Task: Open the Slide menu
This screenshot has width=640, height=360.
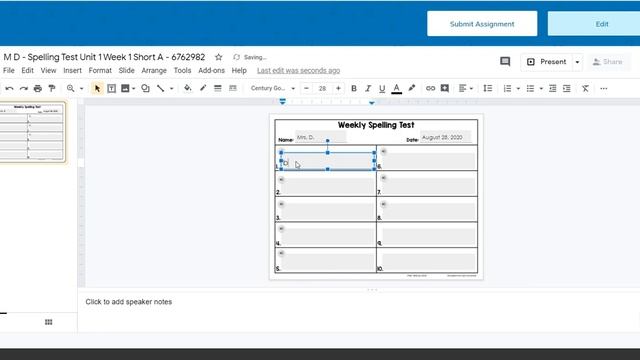Action: click(127, 71)
